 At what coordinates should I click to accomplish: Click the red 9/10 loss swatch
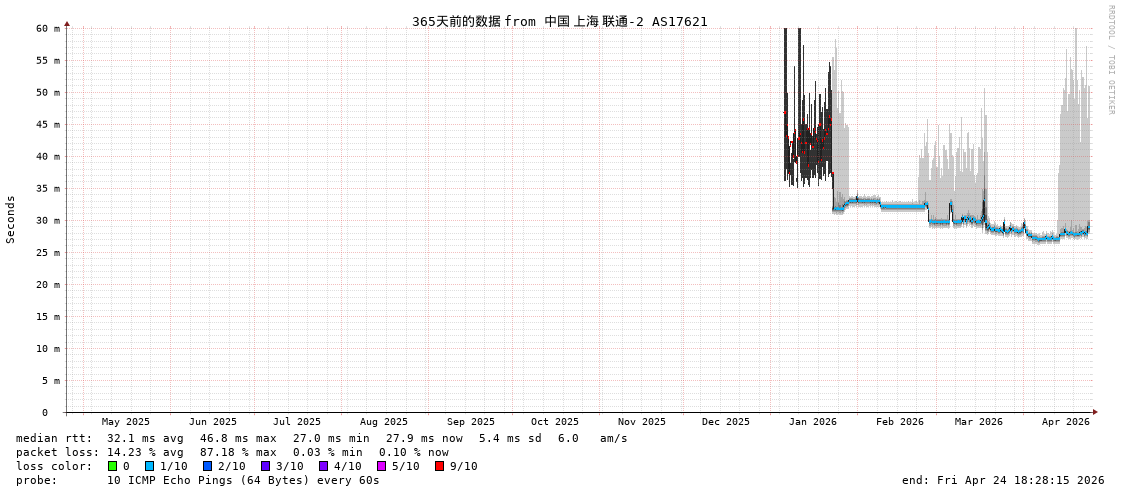pyautogui.click(x=439, y=466)
